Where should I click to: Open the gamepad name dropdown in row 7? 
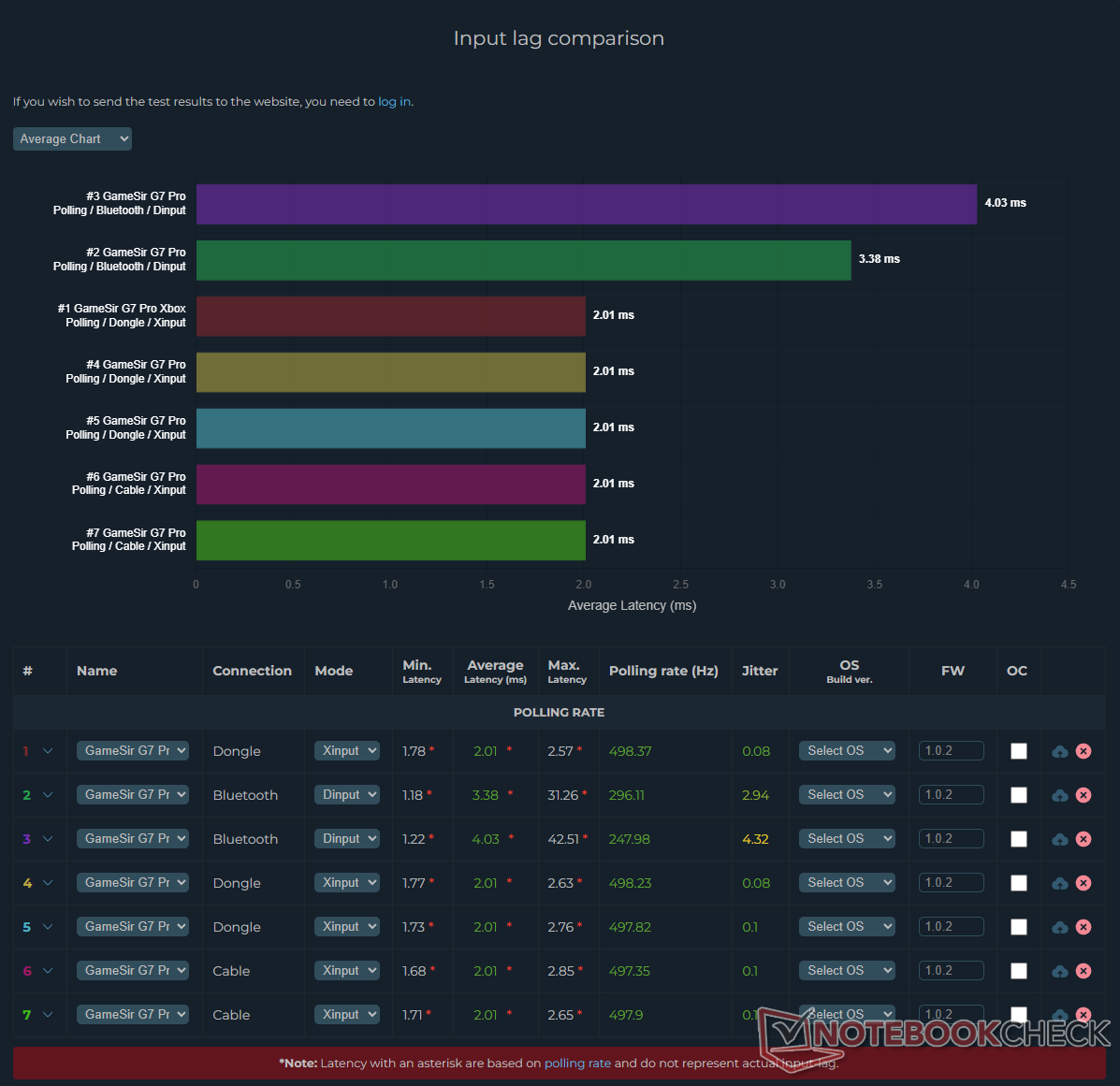point(133,1014)
